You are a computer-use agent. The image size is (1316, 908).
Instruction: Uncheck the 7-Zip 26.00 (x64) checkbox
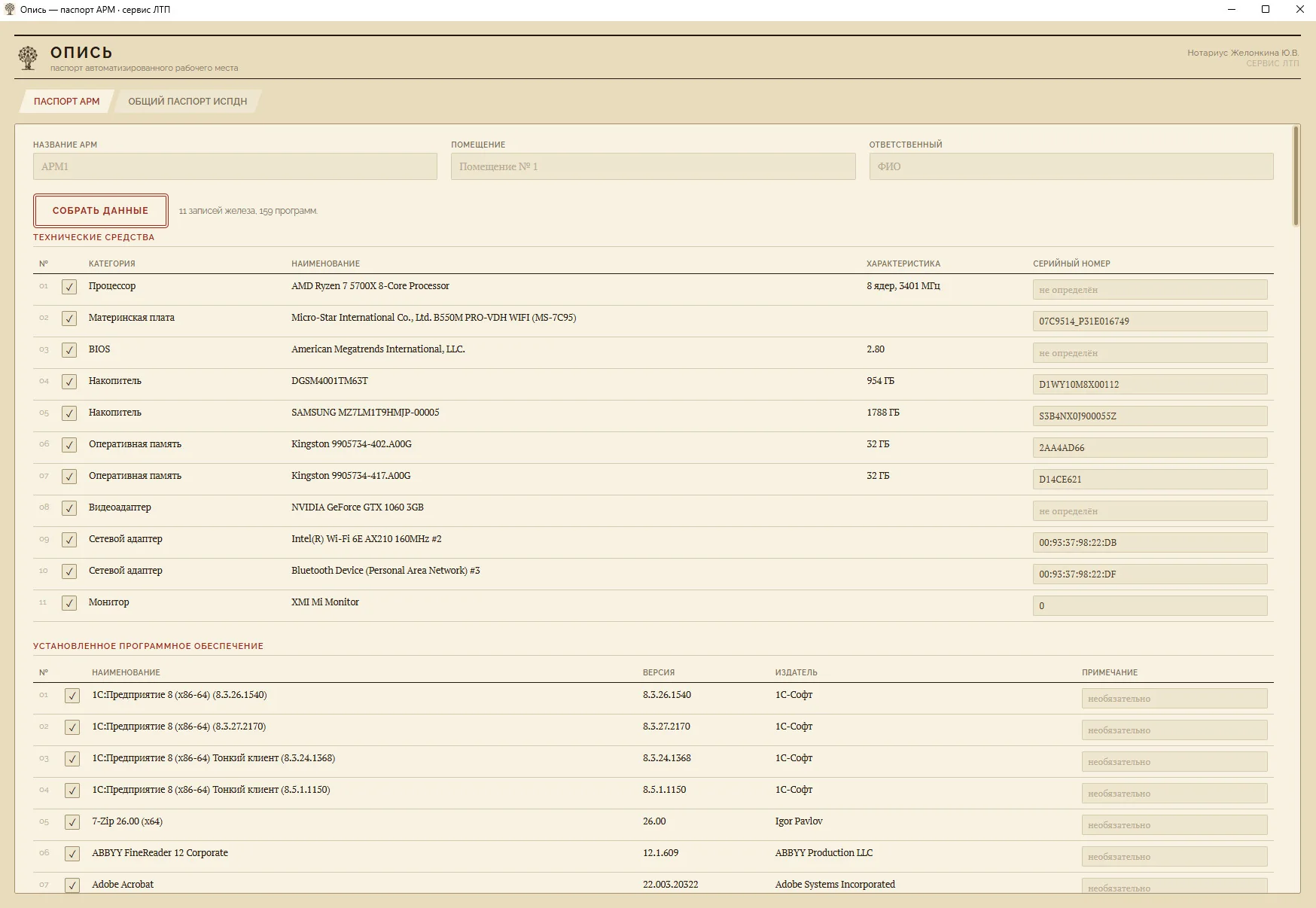pyautogui.click(x=72, y=822)
